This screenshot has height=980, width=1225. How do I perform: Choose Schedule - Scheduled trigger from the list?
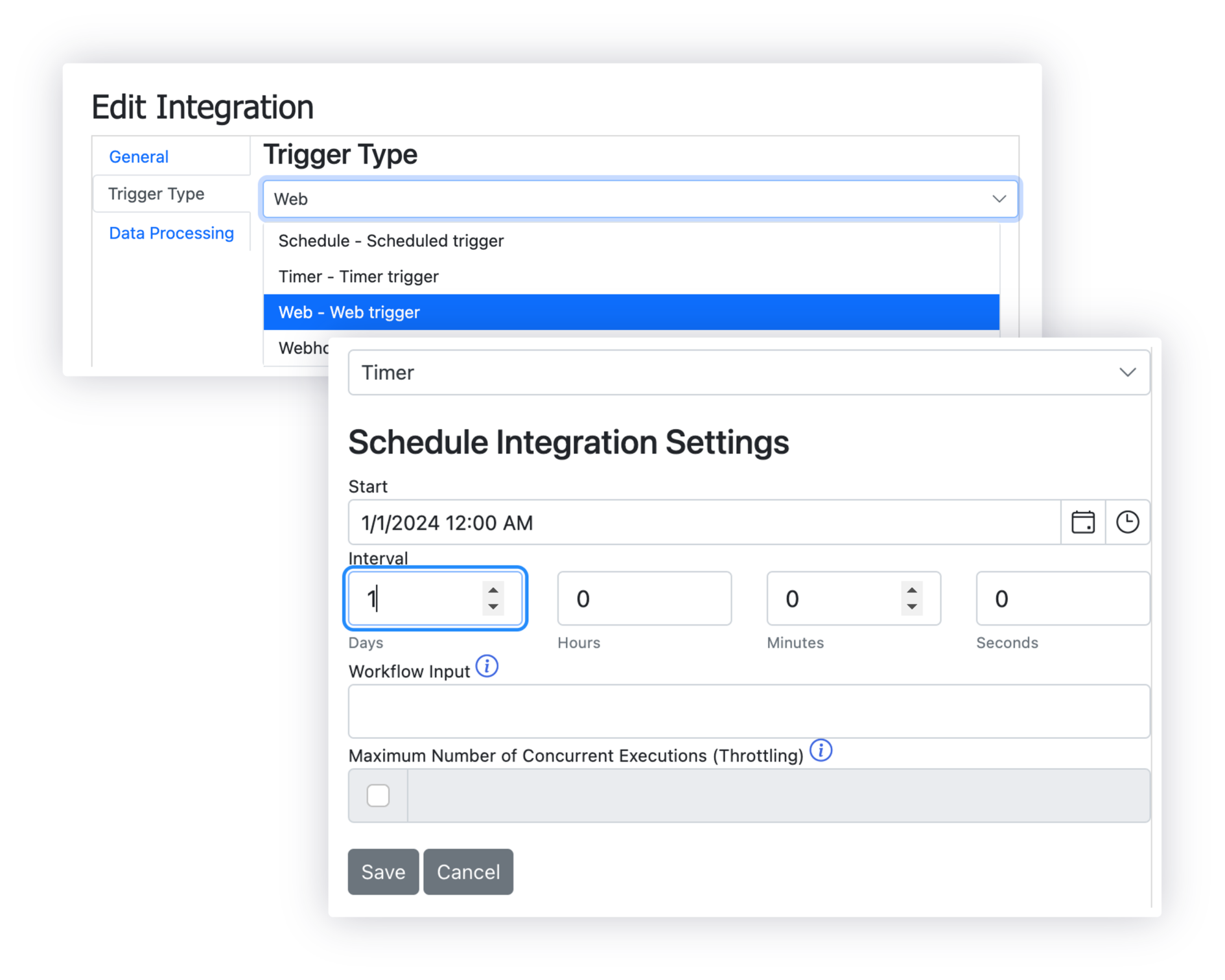coord(391,240)
